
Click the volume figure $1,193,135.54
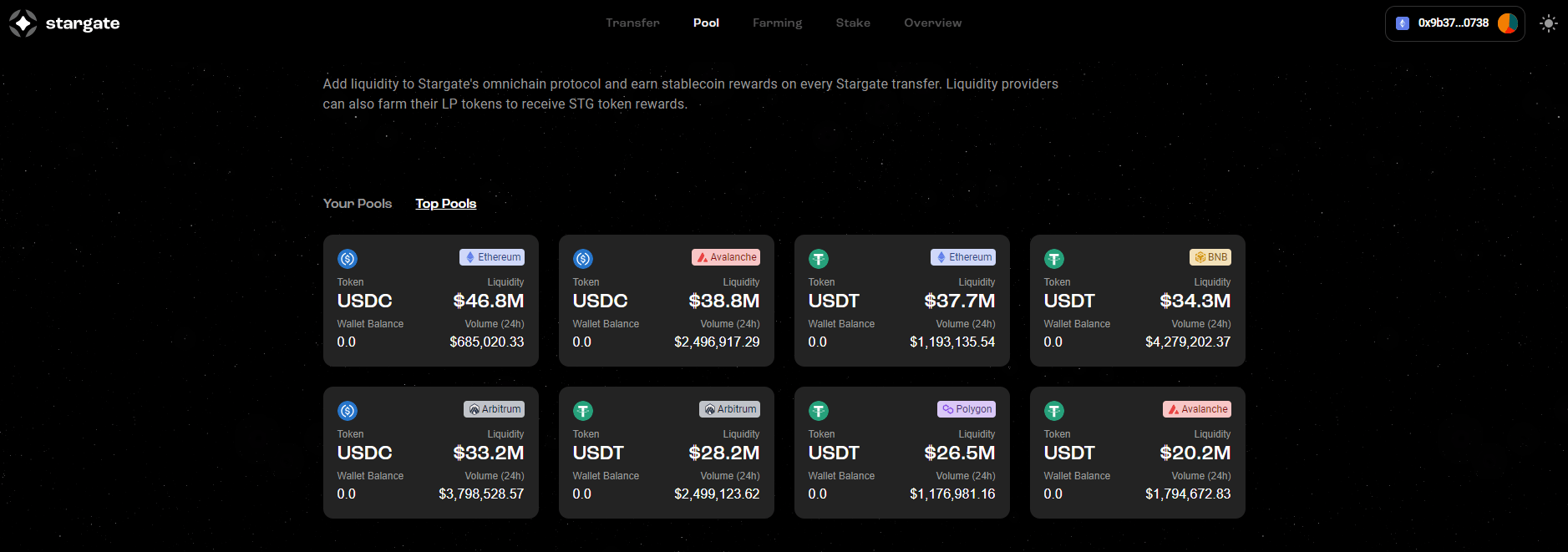click(x=952, y=342)
